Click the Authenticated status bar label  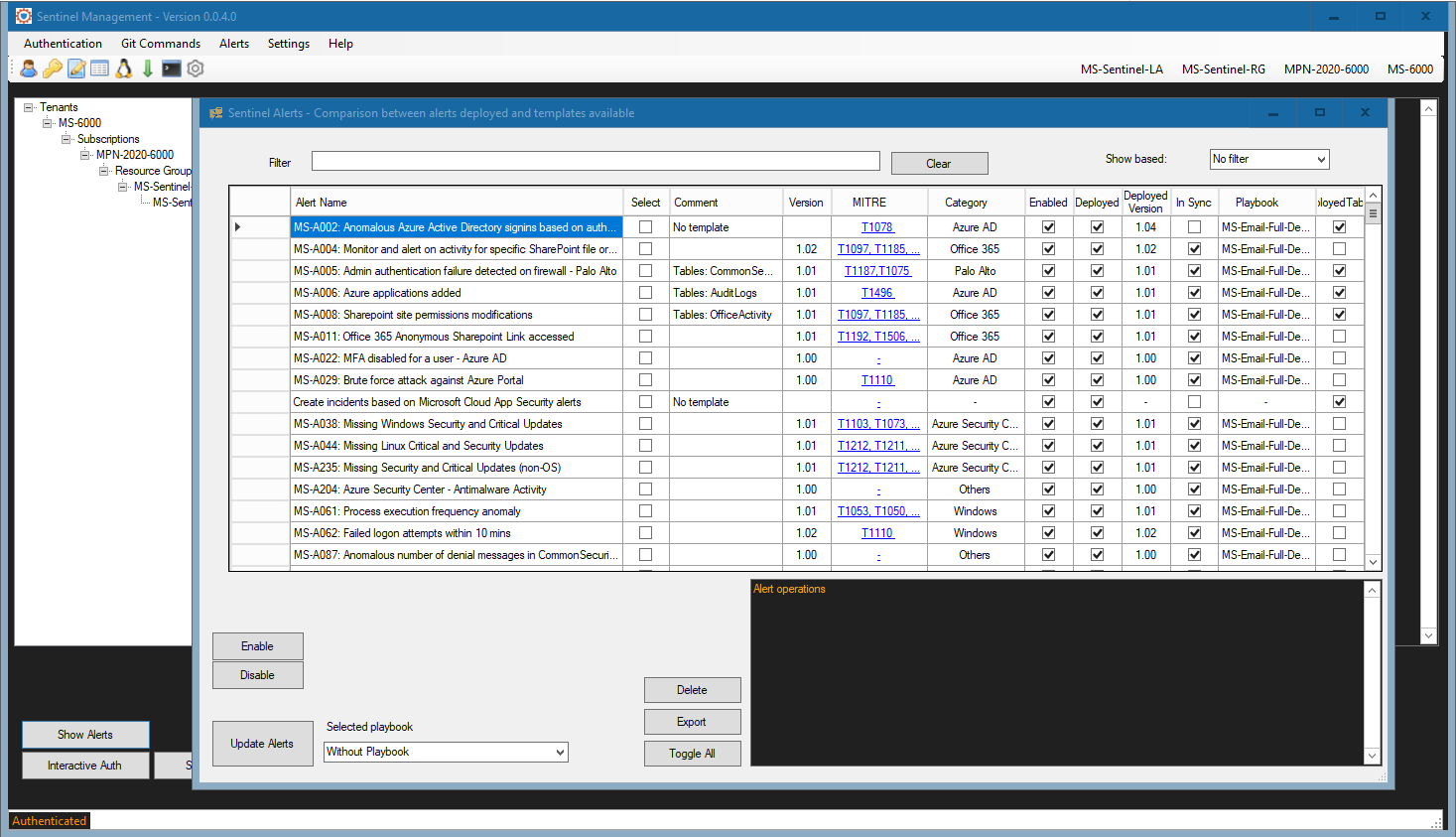click(50, 821)
